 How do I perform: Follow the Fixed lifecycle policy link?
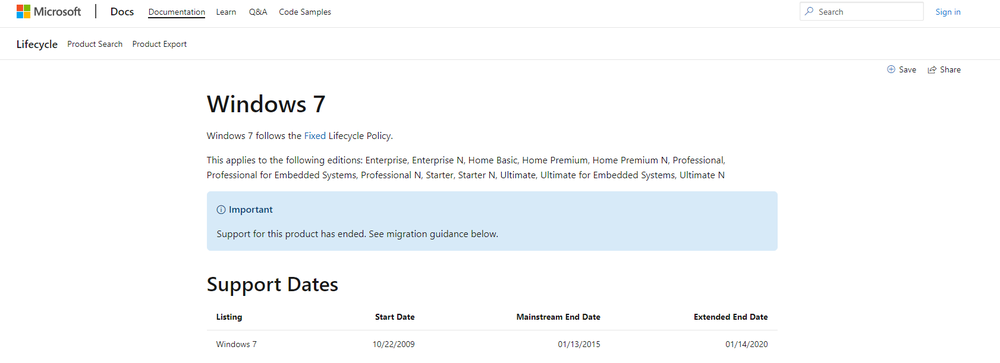(x=315, y=135)
